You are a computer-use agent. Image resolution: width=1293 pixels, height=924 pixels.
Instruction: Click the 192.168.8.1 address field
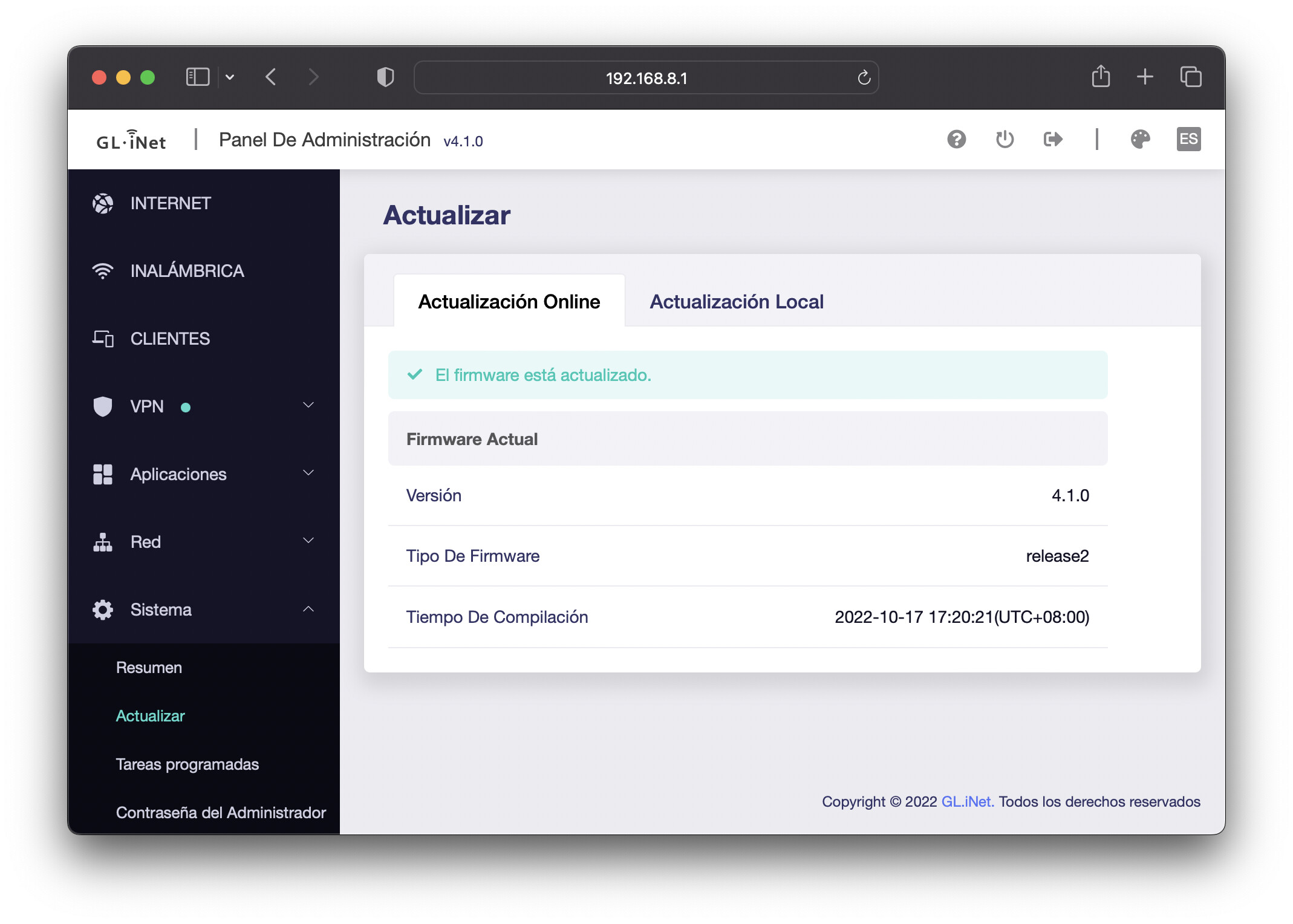click(x=646, y=78)
